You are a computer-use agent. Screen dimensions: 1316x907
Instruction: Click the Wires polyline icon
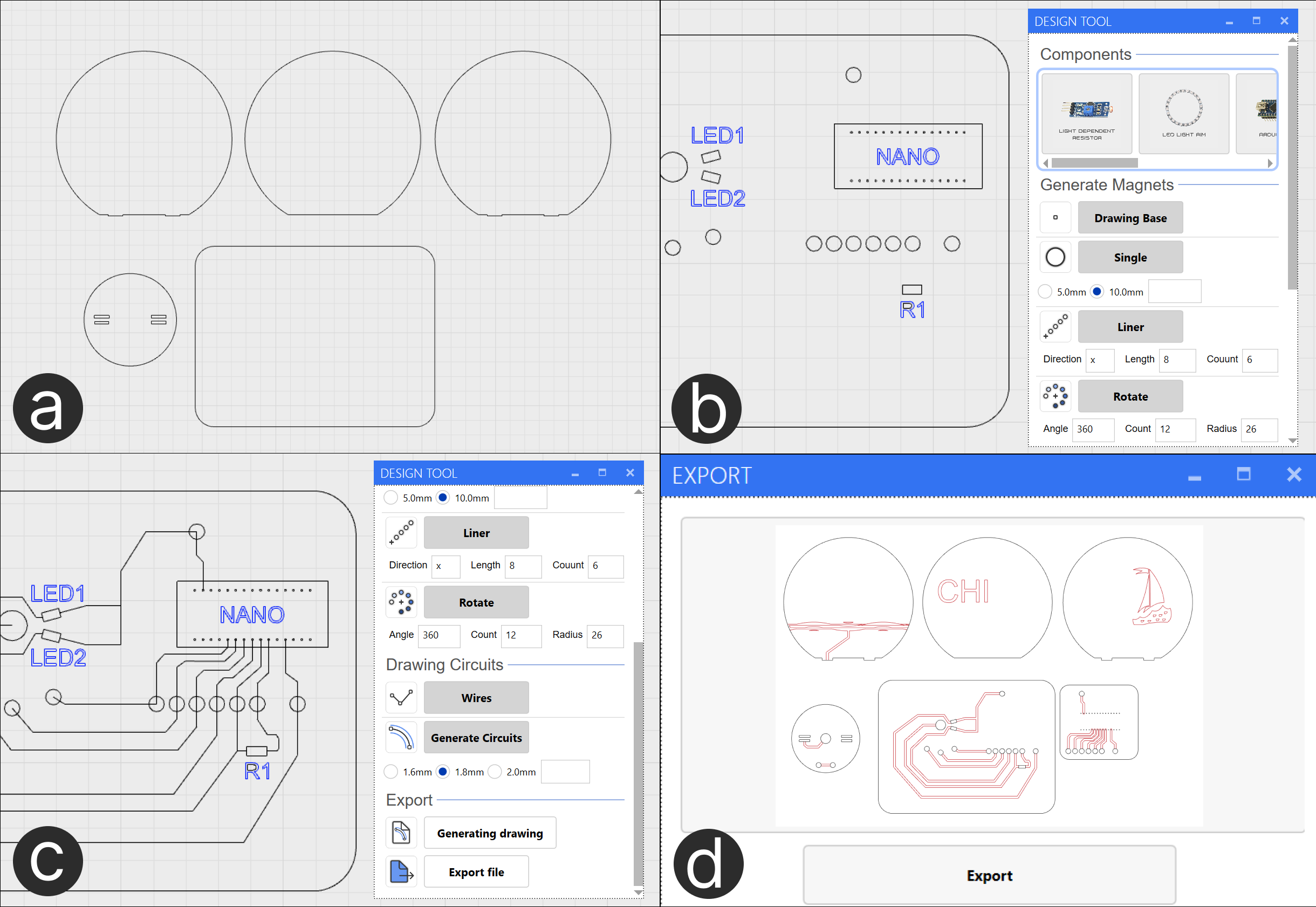click(x=401, y=698)
